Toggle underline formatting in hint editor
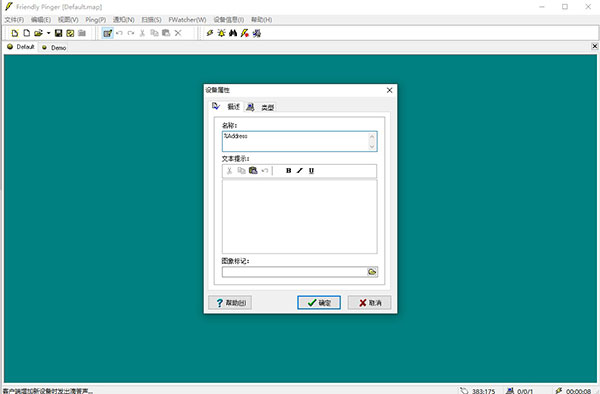This screenshot has width=600, height=394. pos(311,171)
